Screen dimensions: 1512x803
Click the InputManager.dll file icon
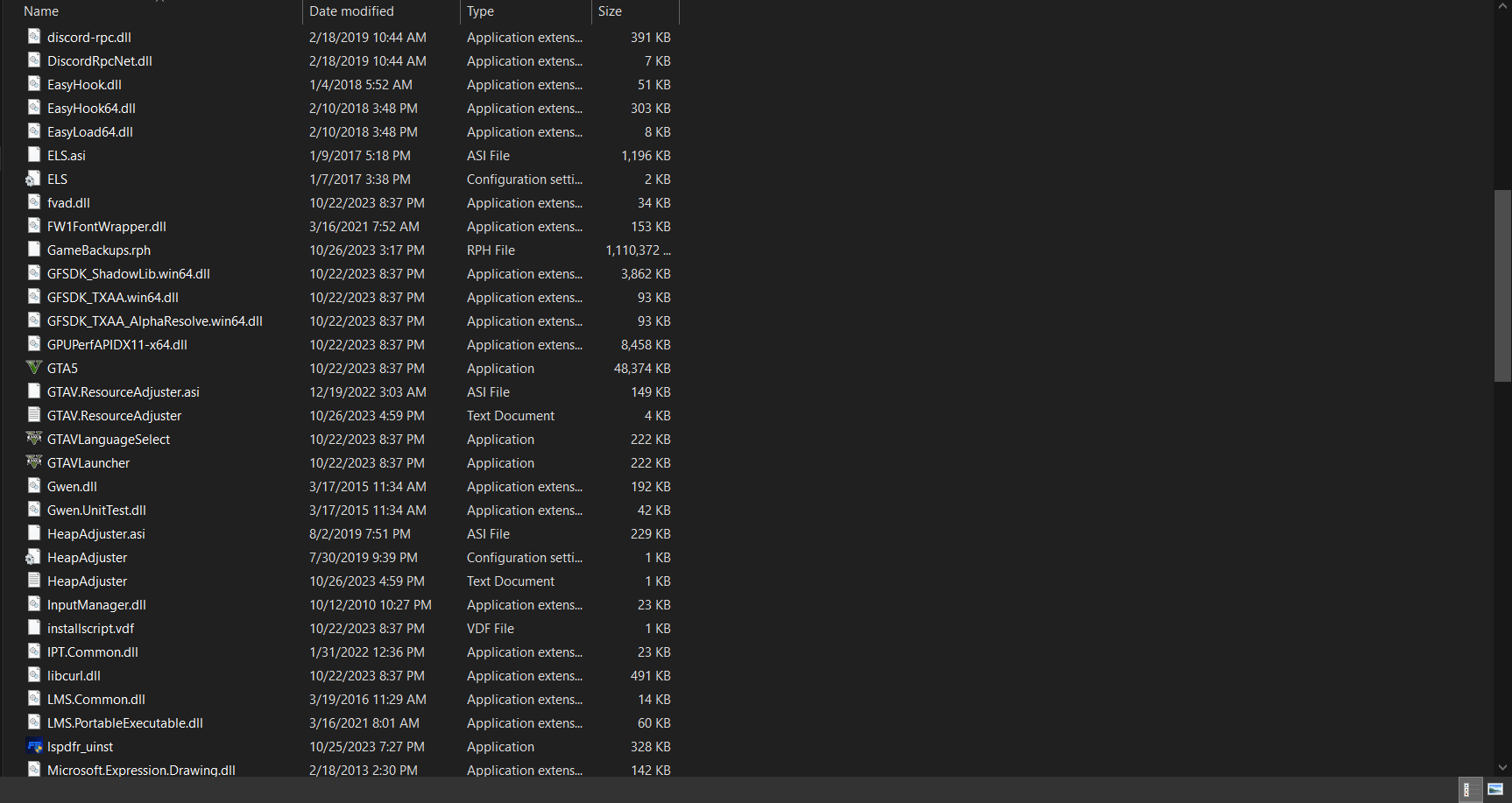pos(34,604)
